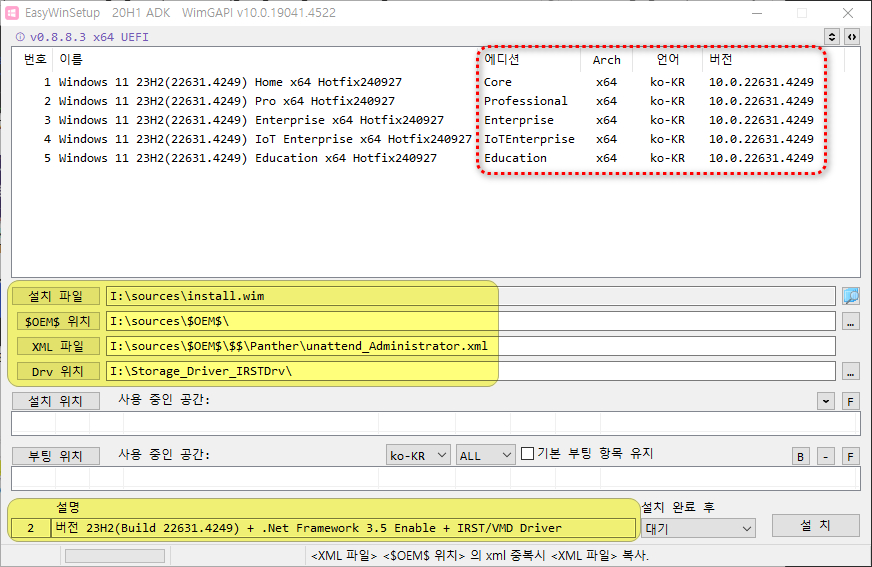The image size is (872, 567).
Task: Click the XML file path input field
Action: 470,346
